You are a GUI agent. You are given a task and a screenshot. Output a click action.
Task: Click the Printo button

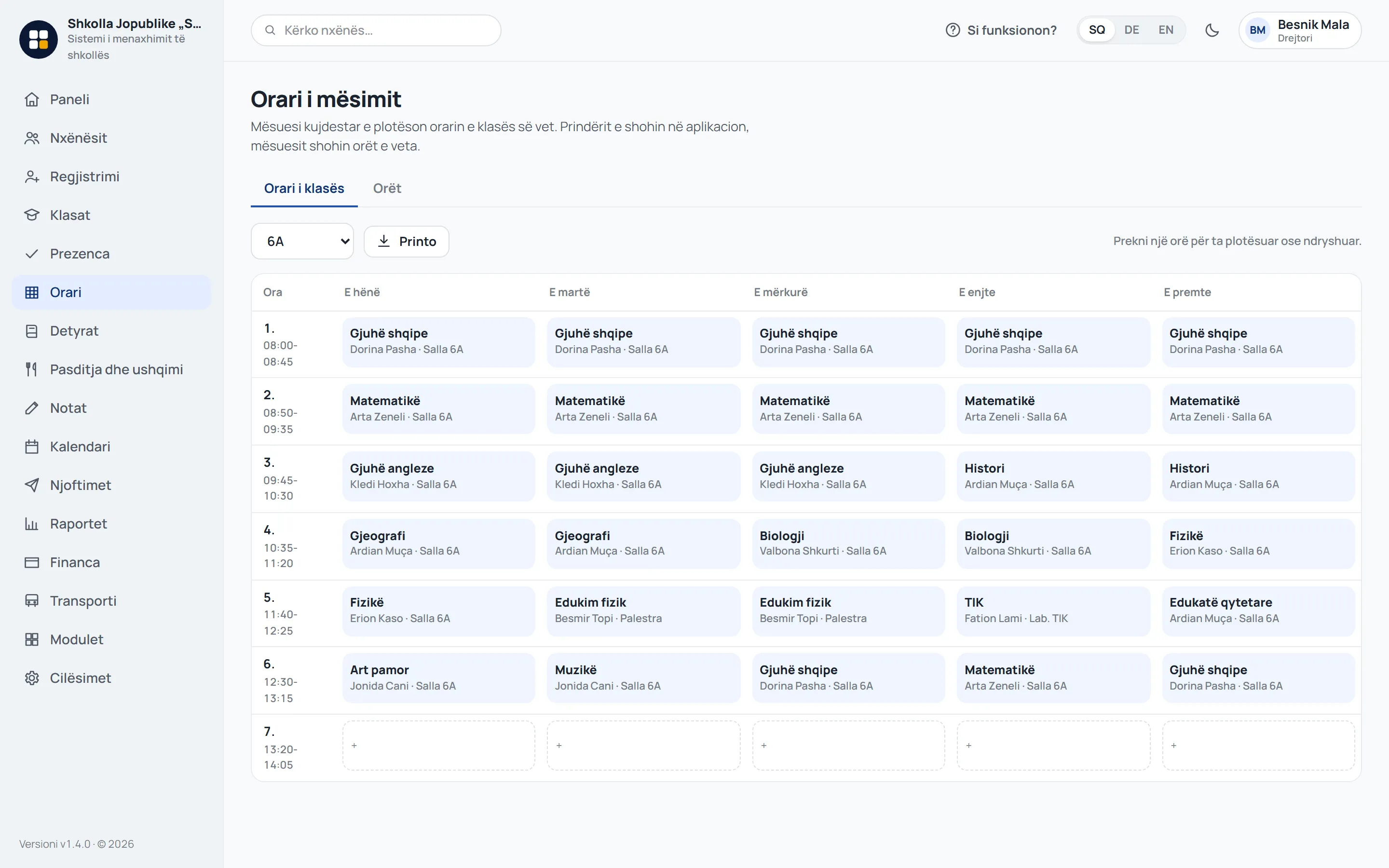point(407,241)
